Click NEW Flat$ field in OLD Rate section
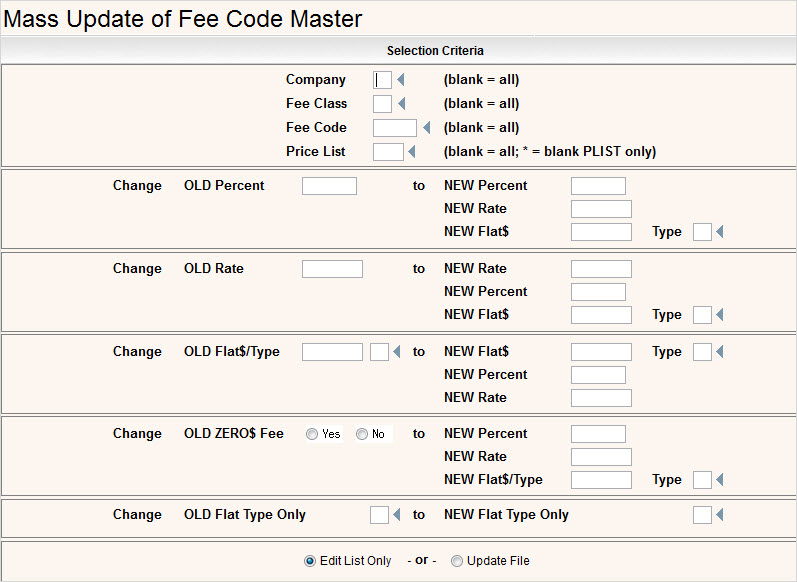This screenshot has width=797, height=582. [601, 315]
